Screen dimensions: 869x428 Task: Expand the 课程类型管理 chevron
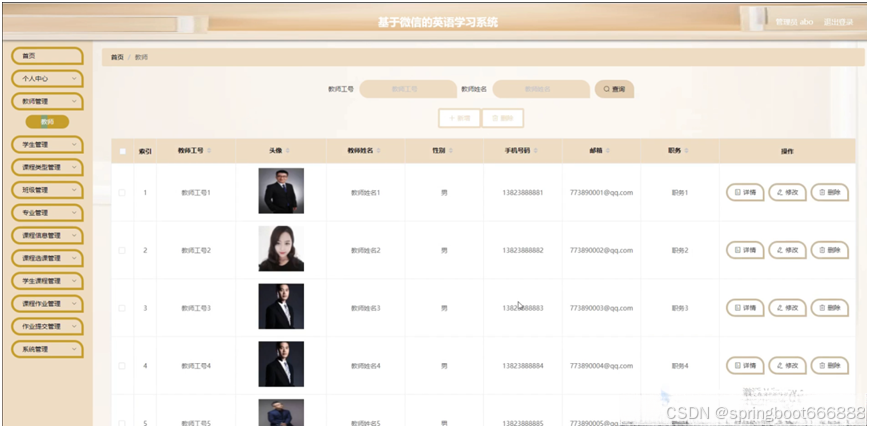[74, 167]
